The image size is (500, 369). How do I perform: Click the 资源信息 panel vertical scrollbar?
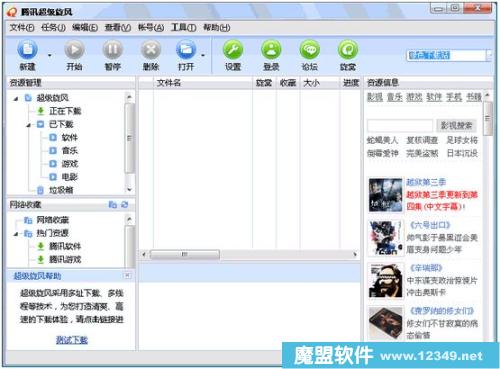(x=488, y=119)
